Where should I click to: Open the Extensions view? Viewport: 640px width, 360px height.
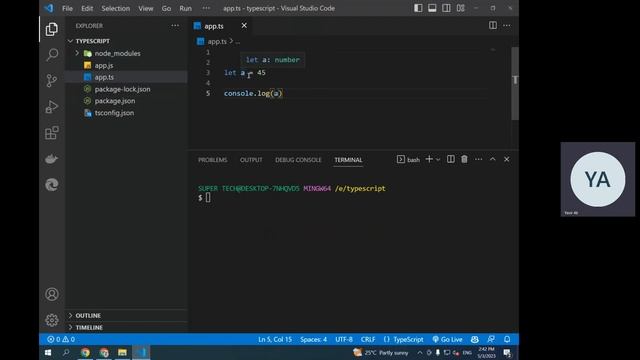51,133
